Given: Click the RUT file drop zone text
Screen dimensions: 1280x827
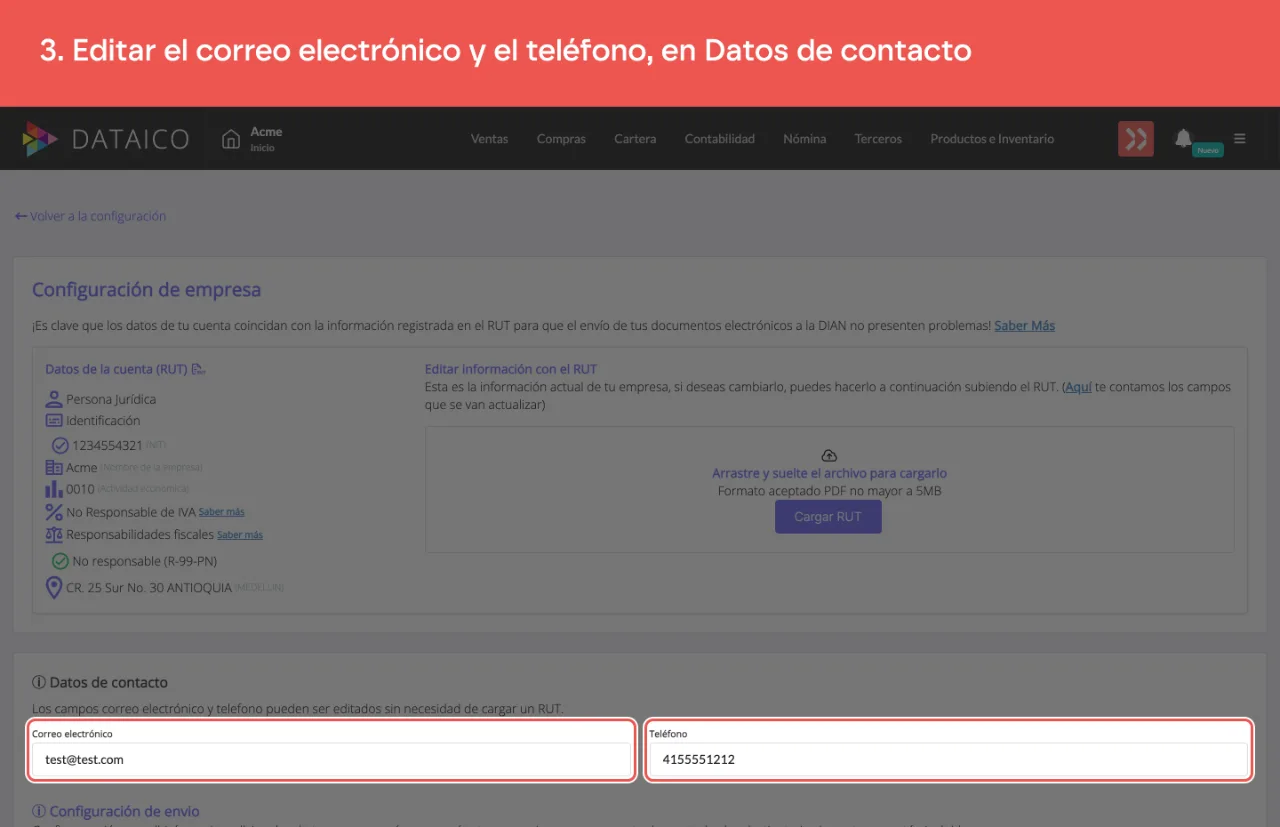Looking at the screenshot, I should pos(829,474).
